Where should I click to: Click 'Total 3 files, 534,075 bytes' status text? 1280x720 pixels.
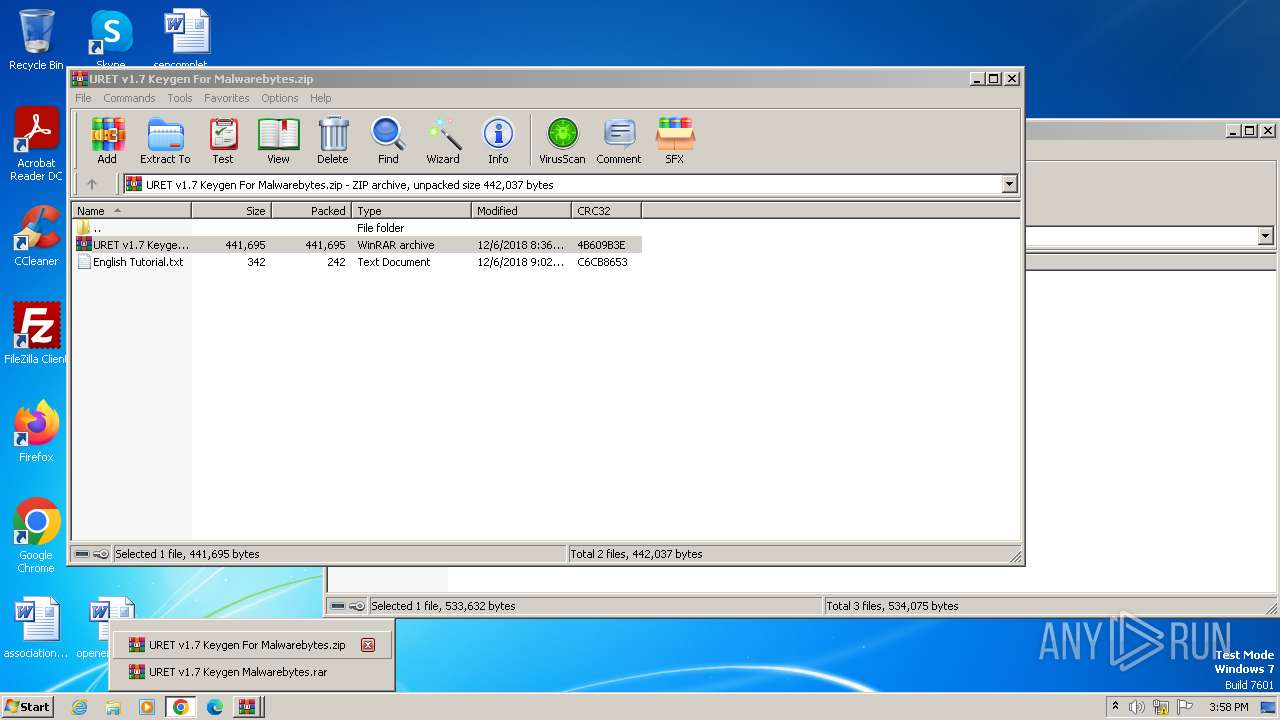tap(892, 606)
